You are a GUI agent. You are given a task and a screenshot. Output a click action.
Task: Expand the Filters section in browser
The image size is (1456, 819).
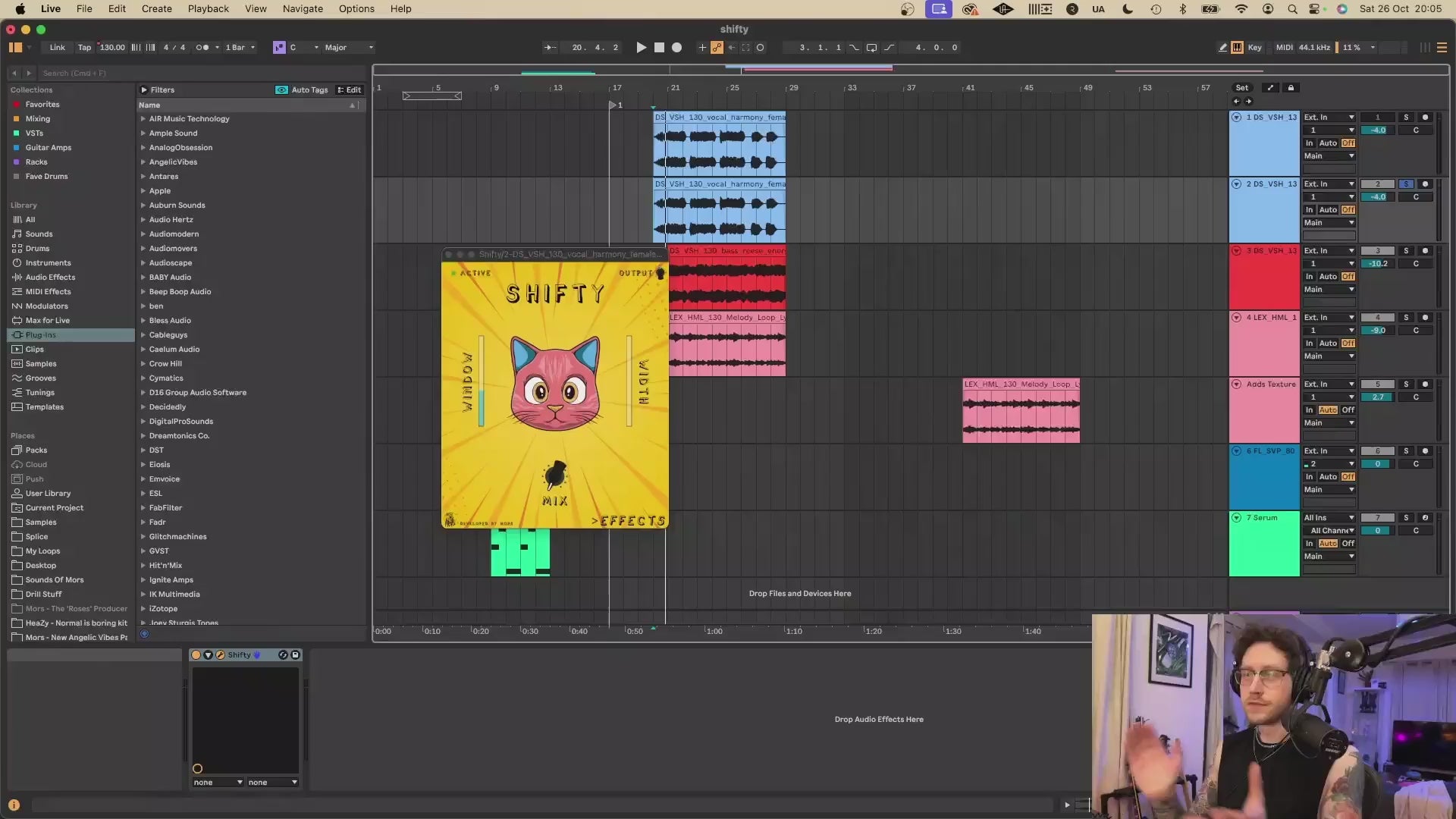(143, 89)
